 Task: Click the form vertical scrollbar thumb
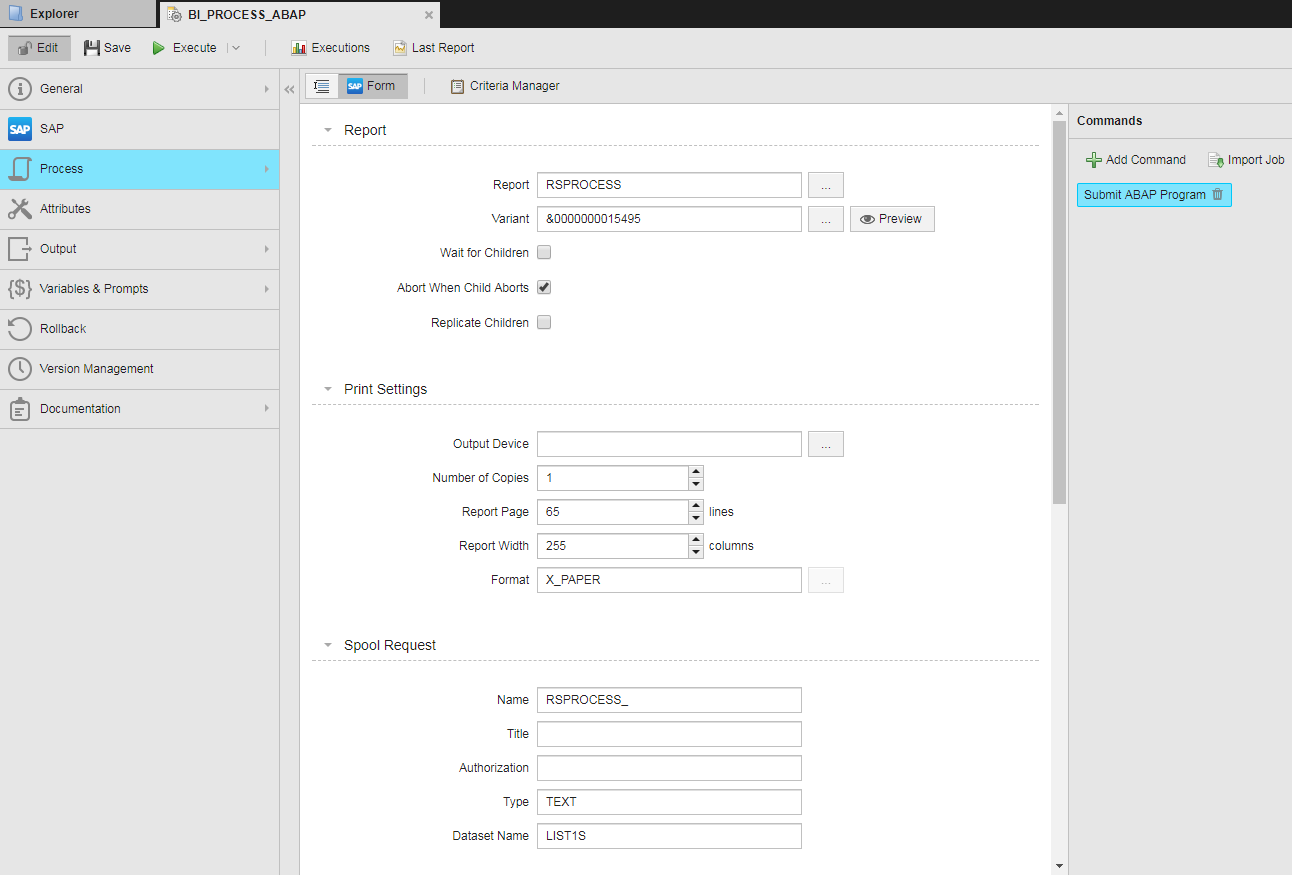(x=1059, y=311)
